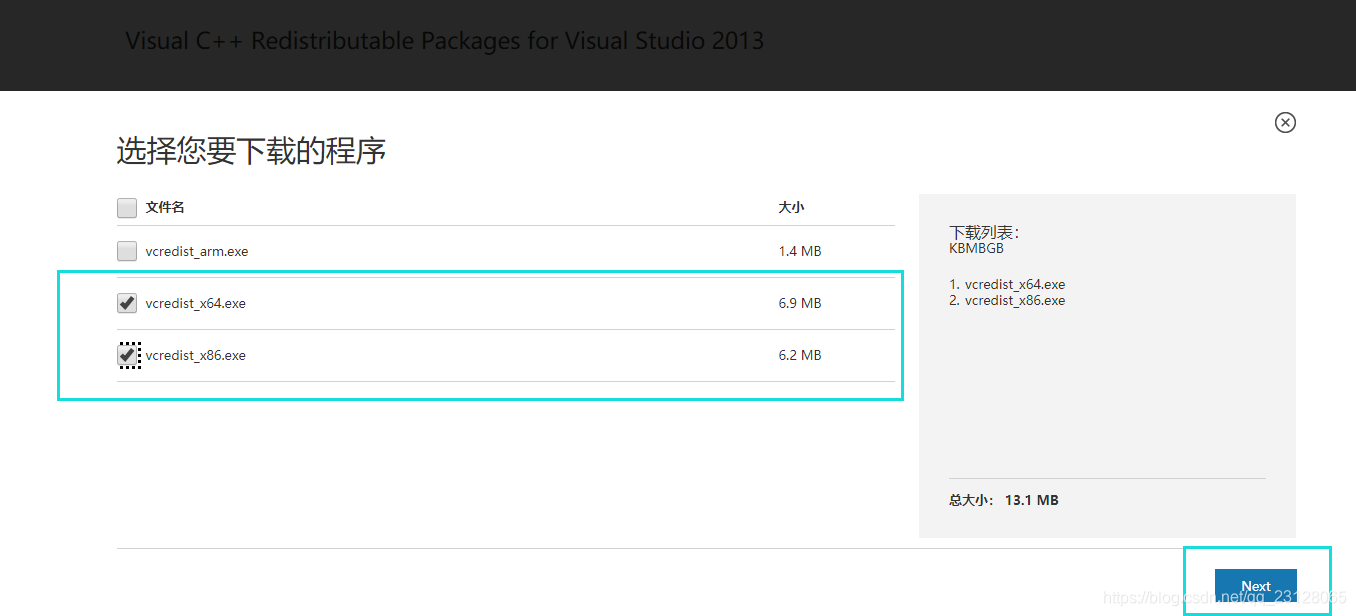Screen dimensions: 1356x616
Task: Click the blue Next button
Action: tap(1255, 586)
